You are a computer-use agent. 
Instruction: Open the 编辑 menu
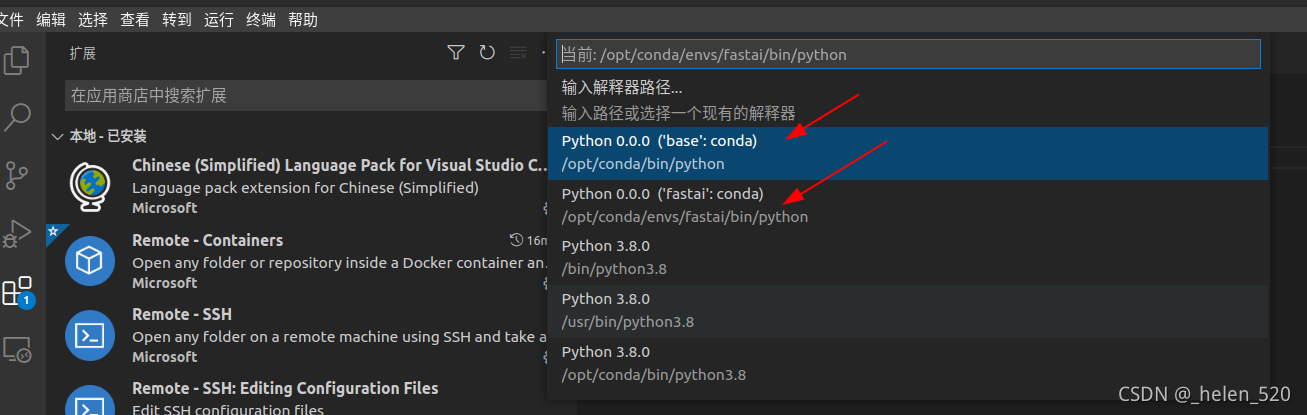click(51, 19)
